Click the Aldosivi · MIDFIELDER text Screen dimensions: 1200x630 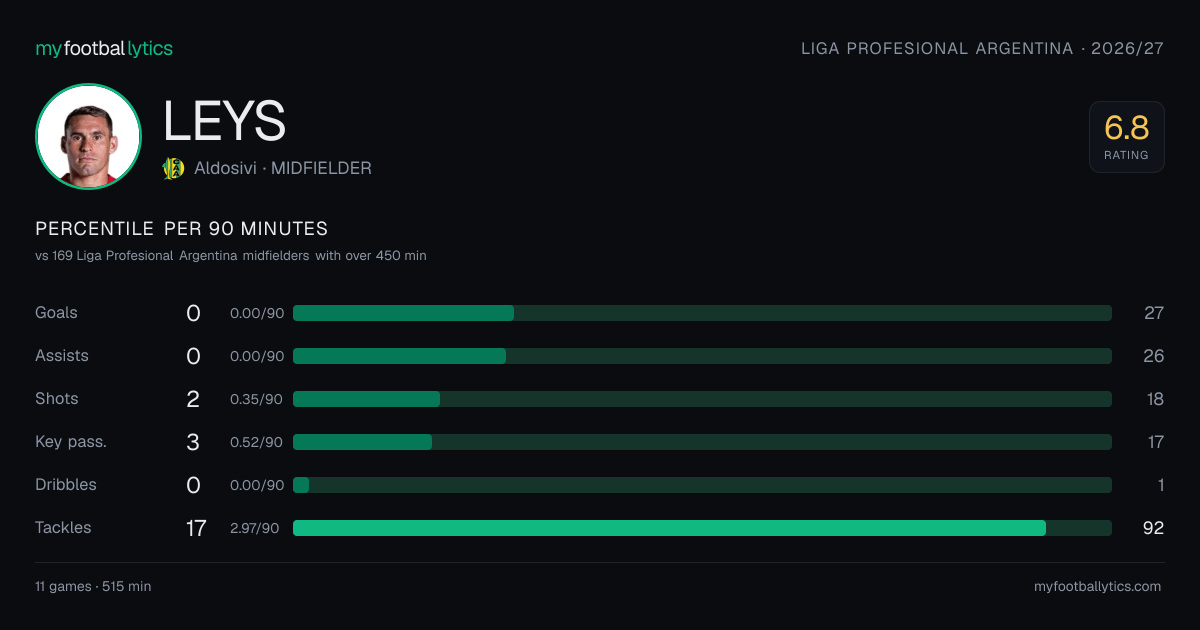click(283, 169)
